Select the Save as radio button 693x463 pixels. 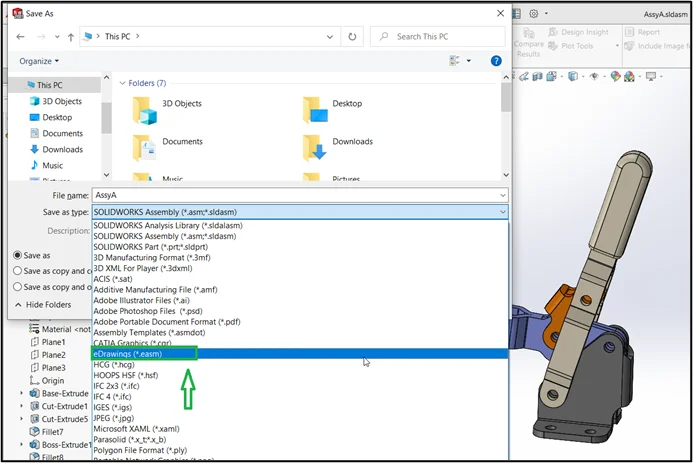(x=18, y=255)
